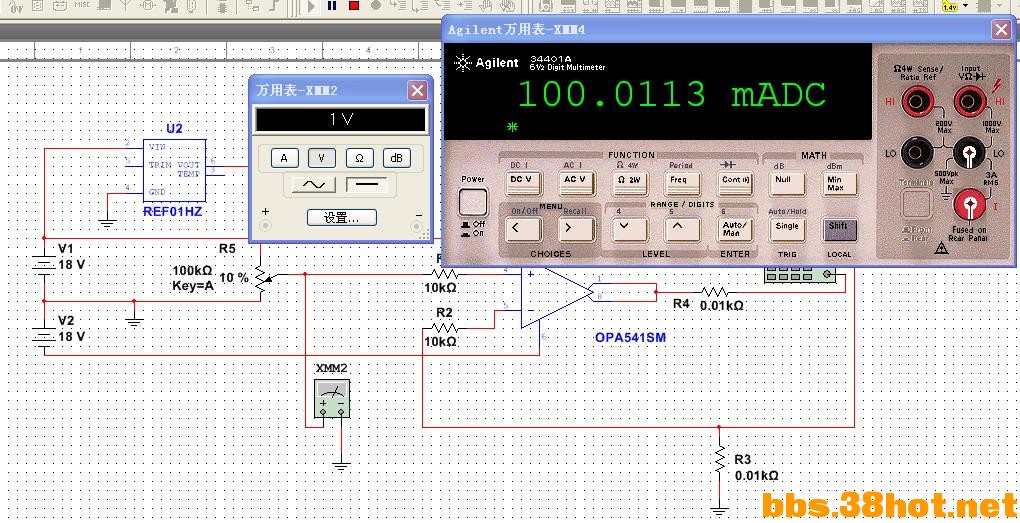1020x523 pixels.
Task: Click the left arrow menu choices button
Action: [x=523, y=230]
